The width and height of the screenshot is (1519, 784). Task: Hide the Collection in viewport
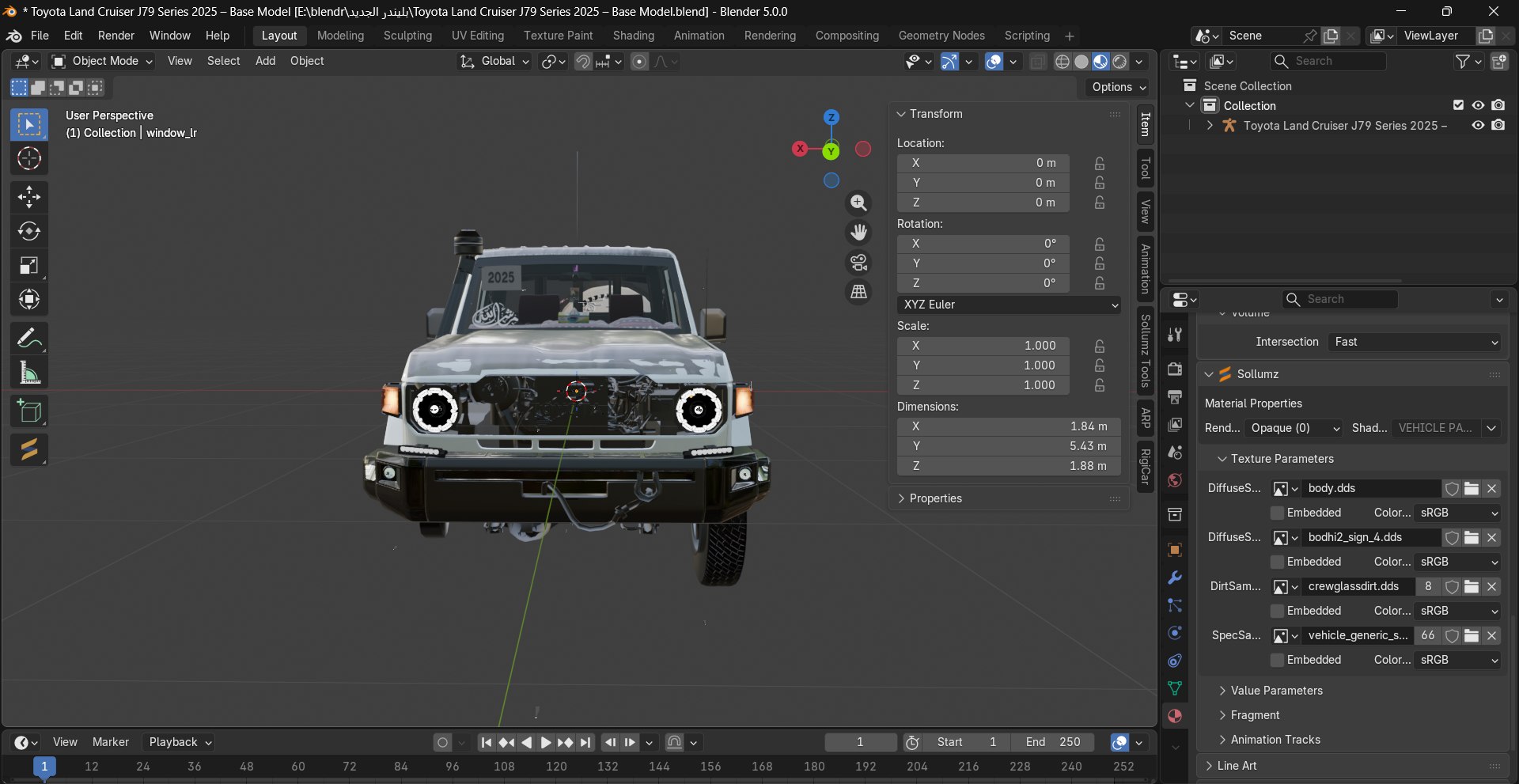pos(1478,105)
